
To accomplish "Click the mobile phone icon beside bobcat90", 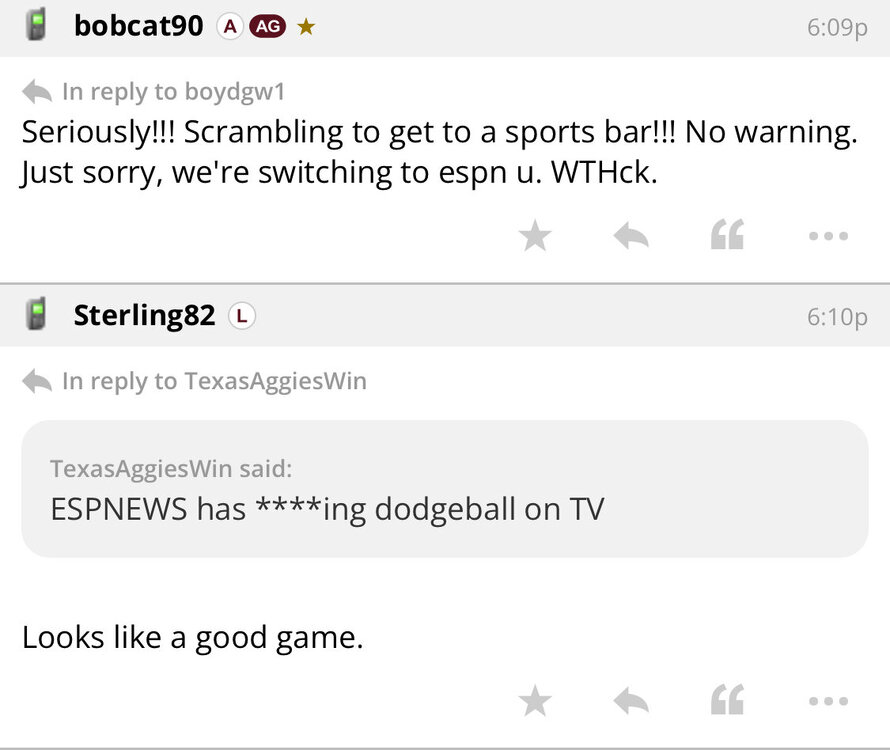I will coord(37,26).
